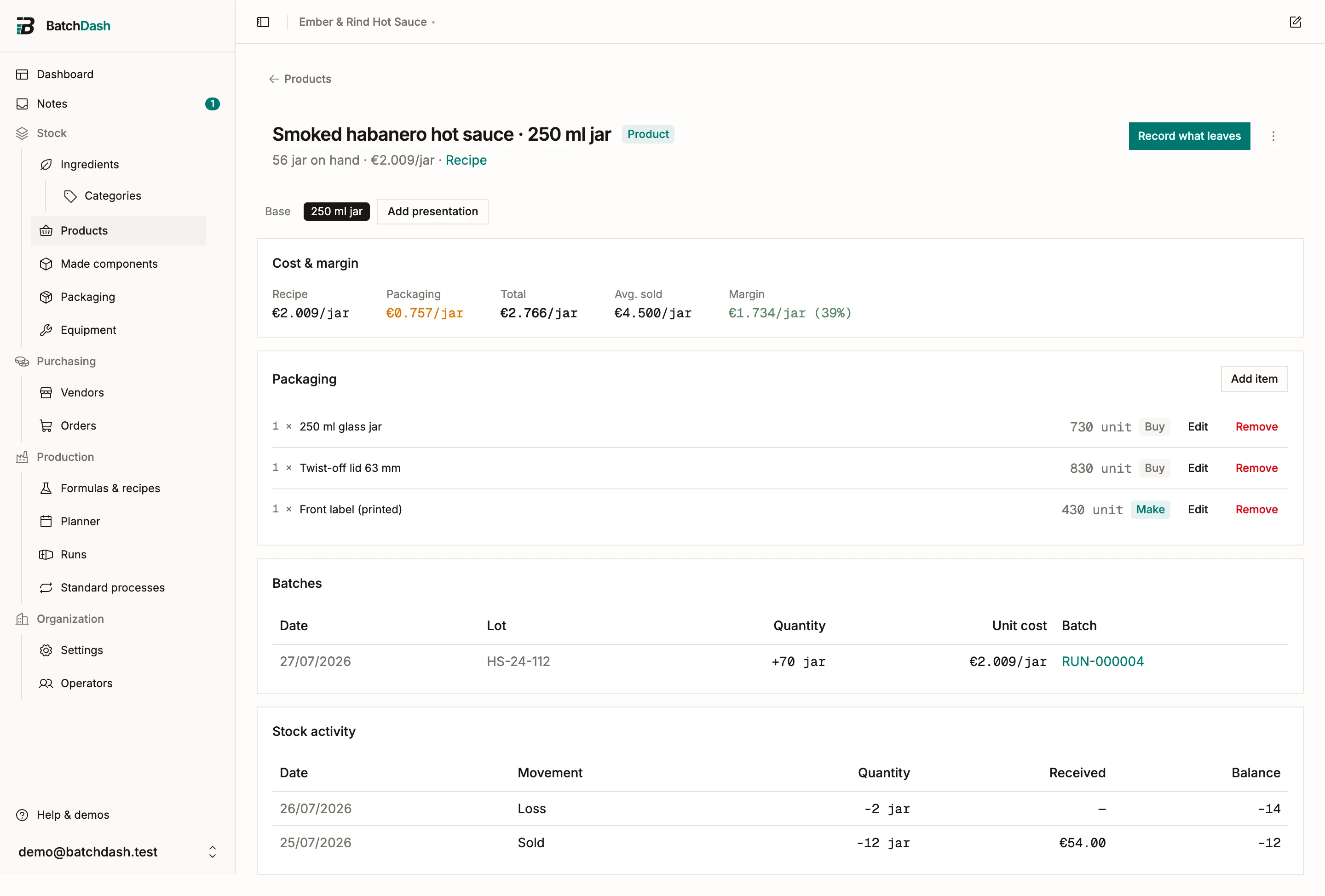
Task: Click the Add presentation button
Action: 433,212
